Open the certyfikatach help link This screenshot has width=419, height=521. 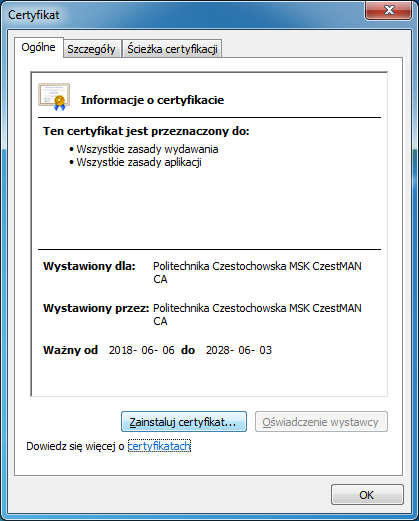tap(159, 446)
